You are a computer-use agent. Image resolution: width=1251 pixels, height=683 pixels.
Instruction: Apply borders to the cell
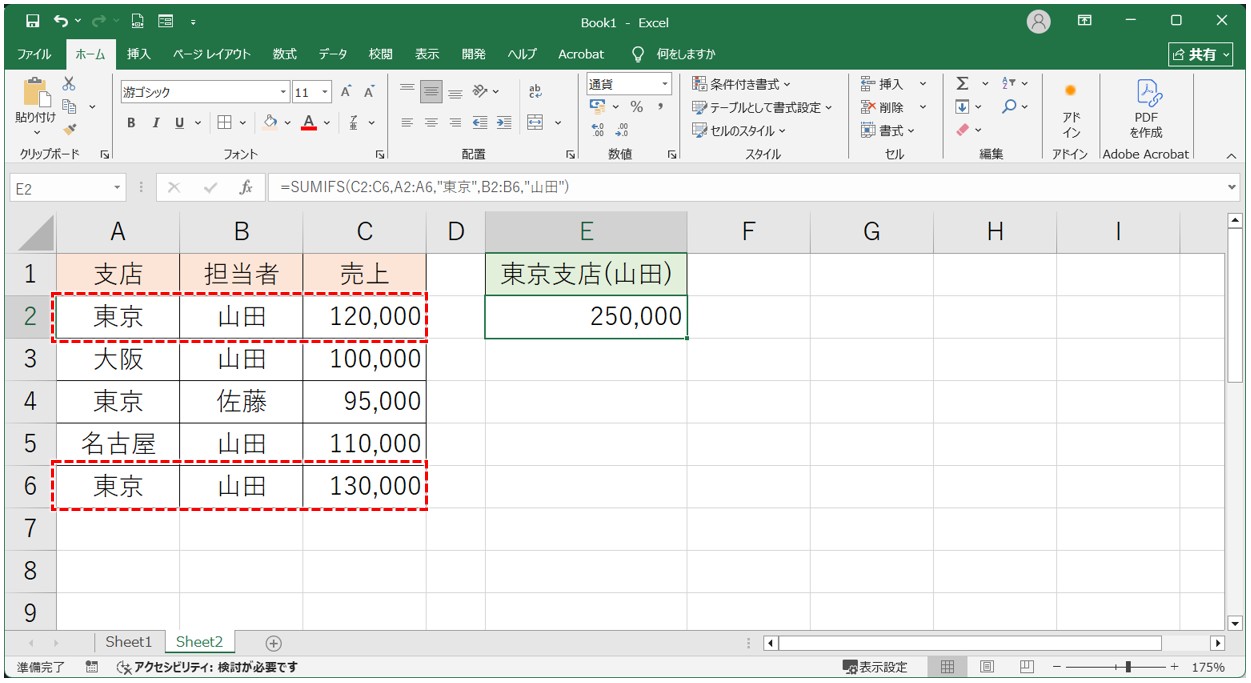click(x=224, y=123)
